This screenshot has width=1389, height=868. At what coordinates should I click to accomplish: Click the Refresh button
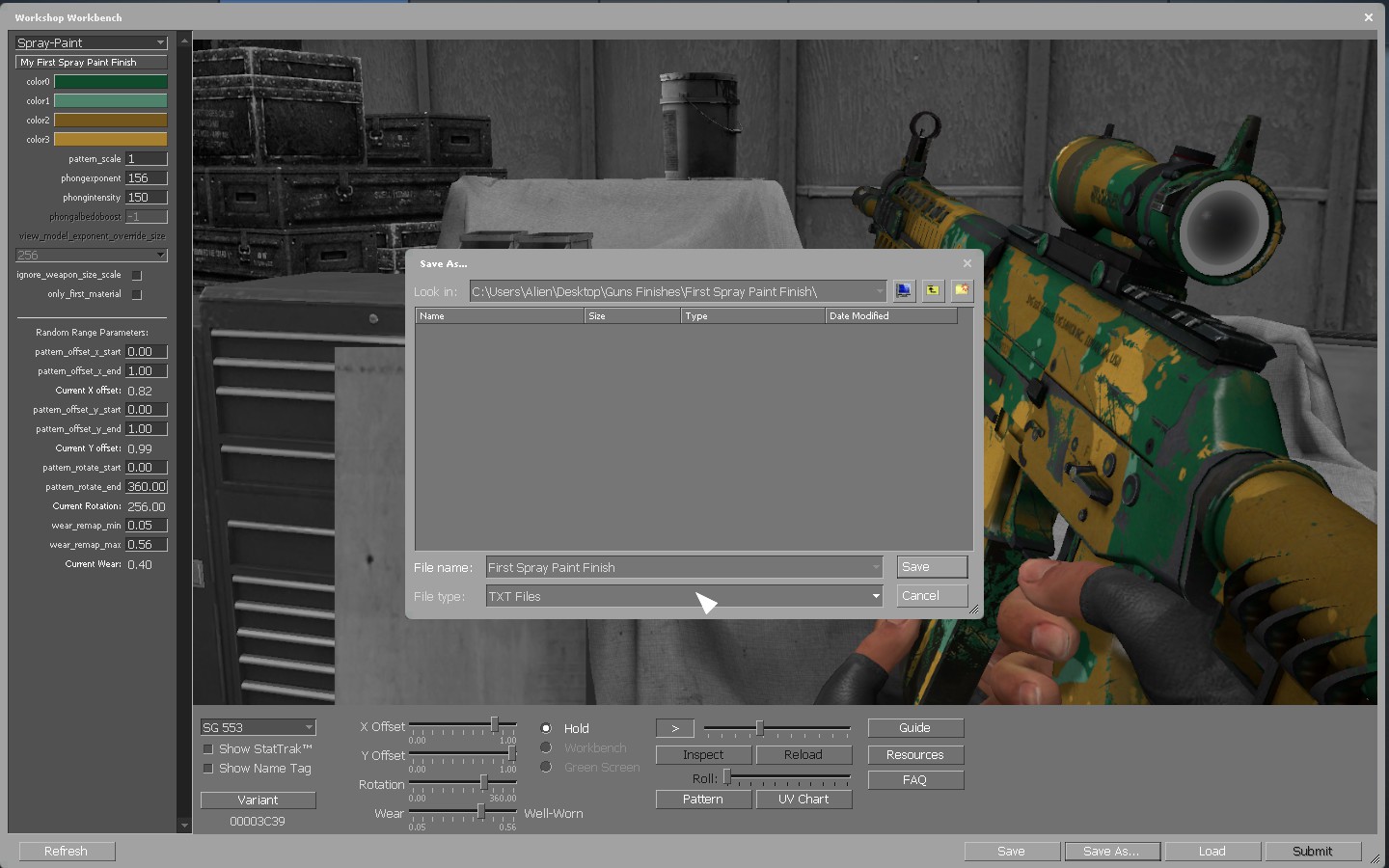[66, 851]
